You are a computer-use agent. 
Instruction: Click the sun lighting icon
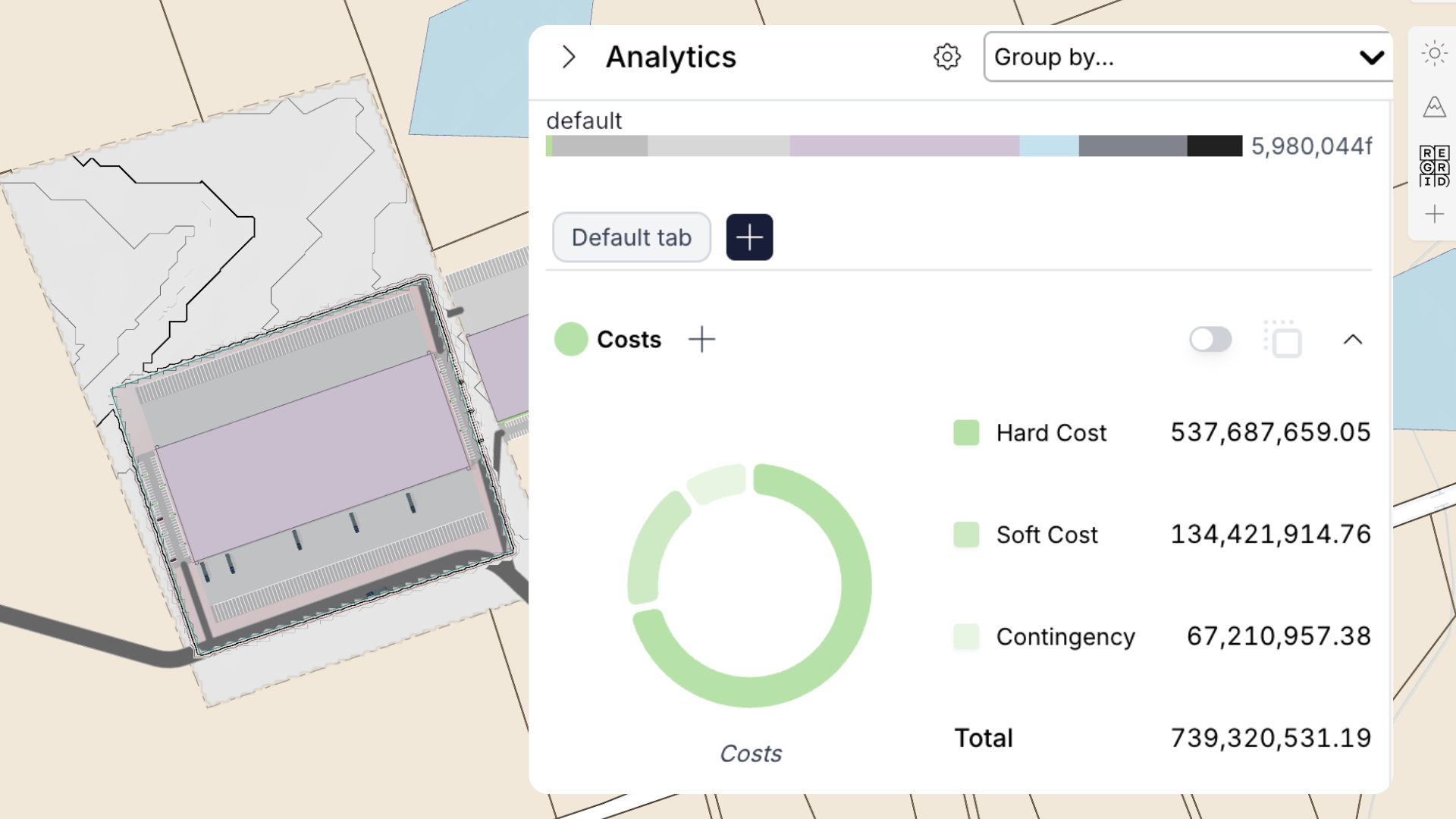pyautogui.click(x=1434, y=54)
